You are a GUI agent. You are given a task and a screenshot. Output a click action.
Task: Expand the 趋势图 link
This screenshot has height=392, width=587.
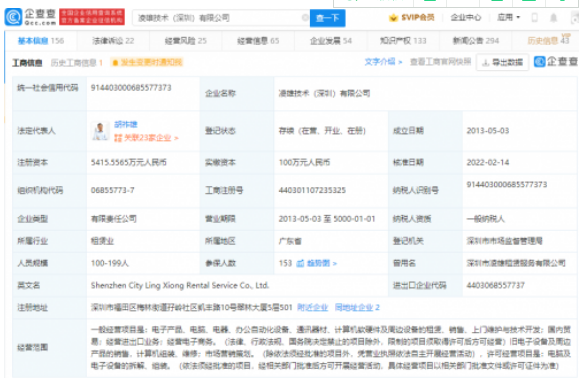point(322,264)
